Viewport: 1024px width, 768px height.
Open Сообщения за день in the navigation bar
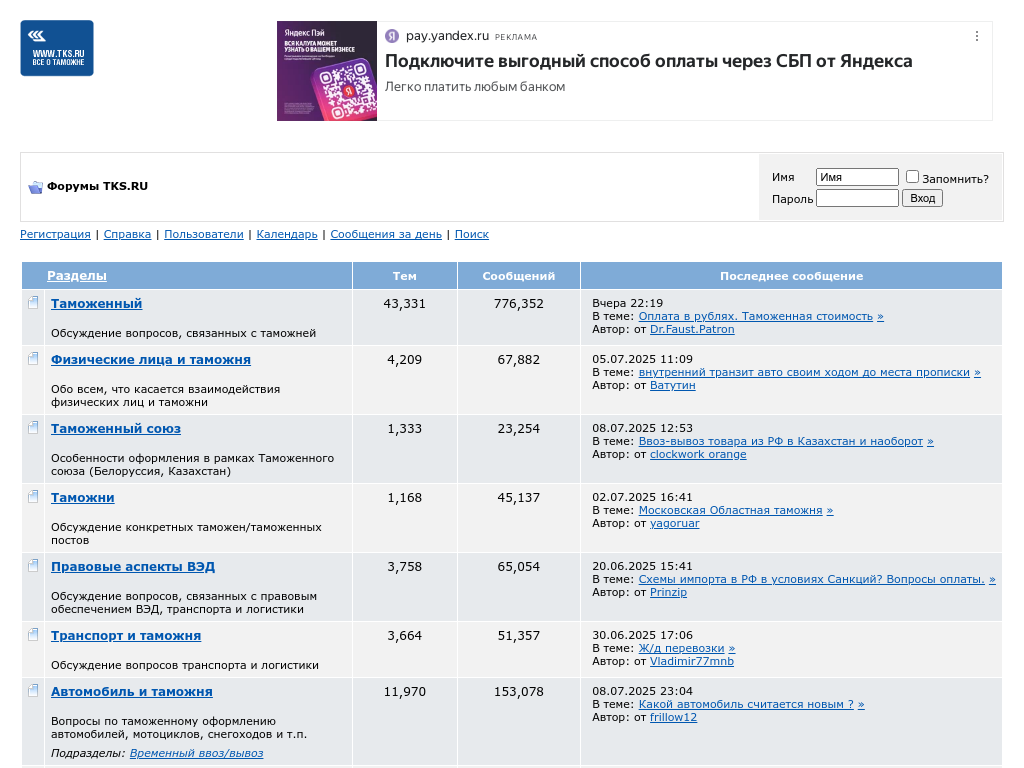[385, 234]
